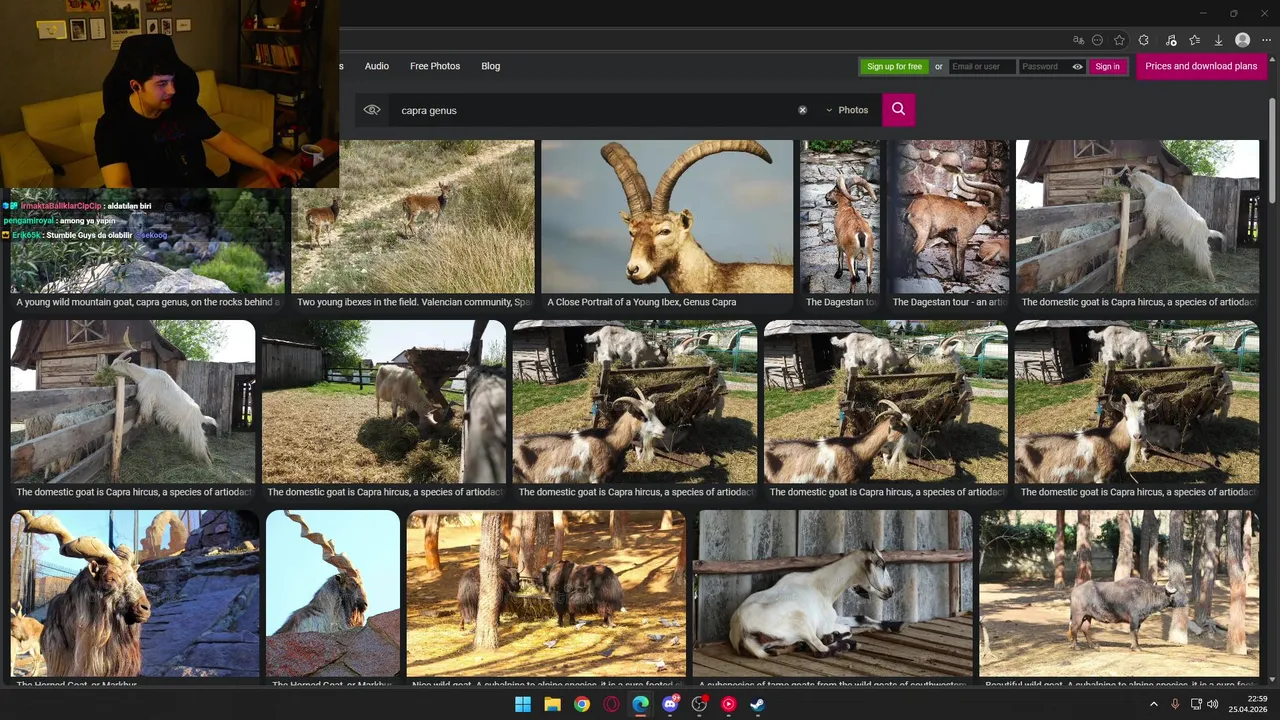Open Discord from the taskbar

tap(670, 704)
